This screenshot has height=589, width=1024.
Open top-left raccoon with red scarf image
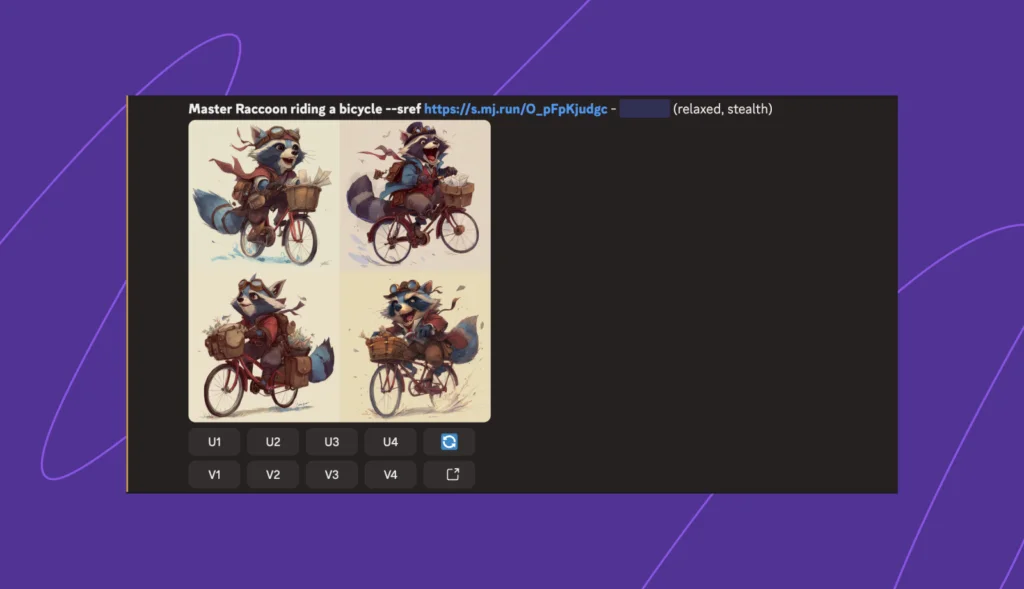click(x=264, y=195)
